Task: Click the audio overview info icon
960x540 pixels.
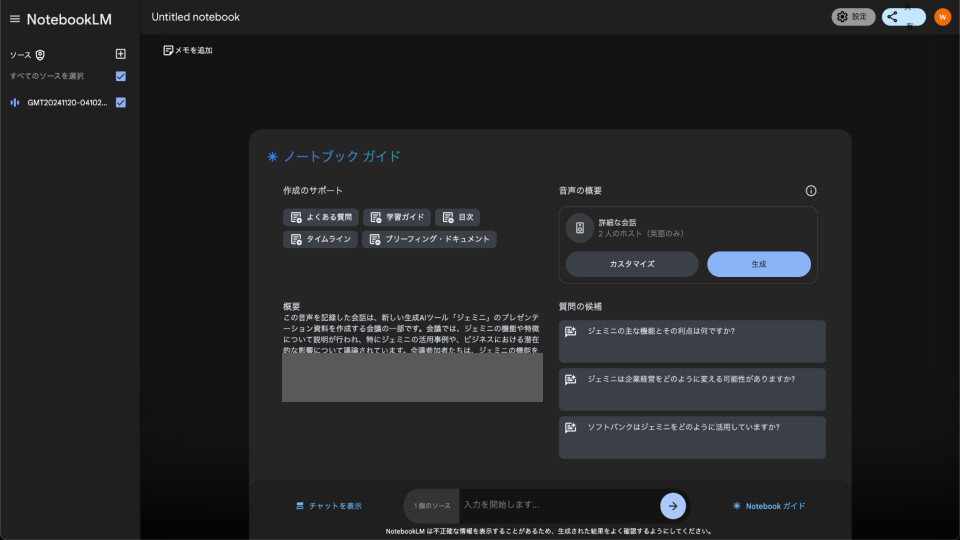Action: click(811, 191)
